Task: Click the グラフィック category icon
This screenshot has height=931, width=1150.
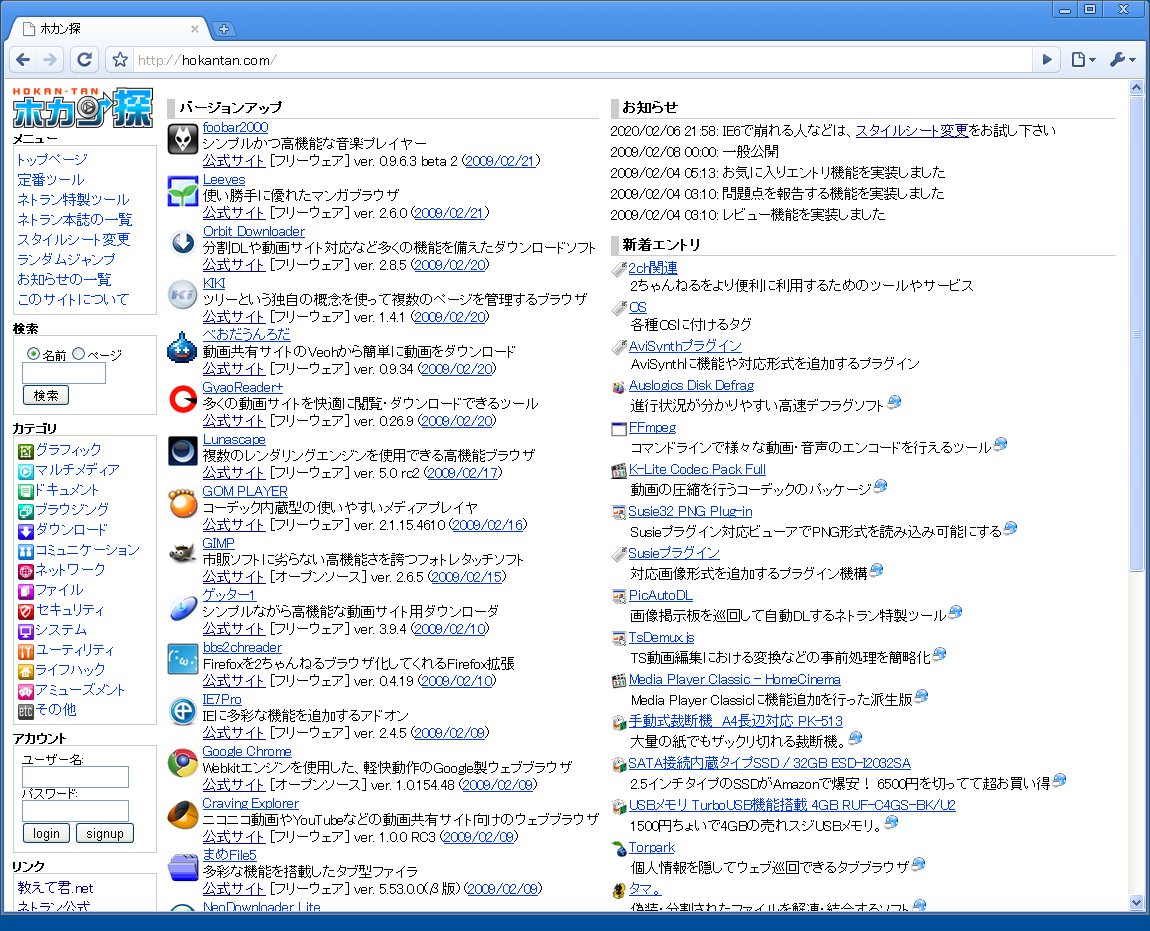Action: pos(26,451)
